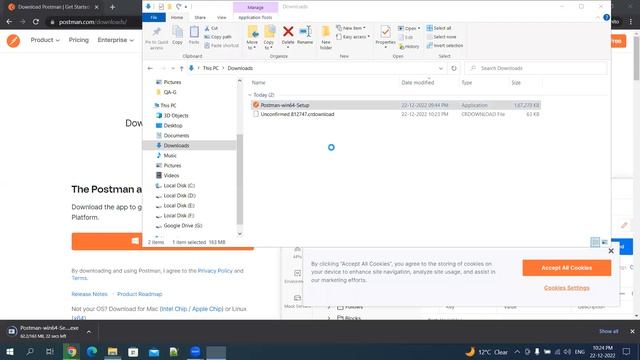Click the Cut scissors button
640x360 pixels.
[211, 28]
